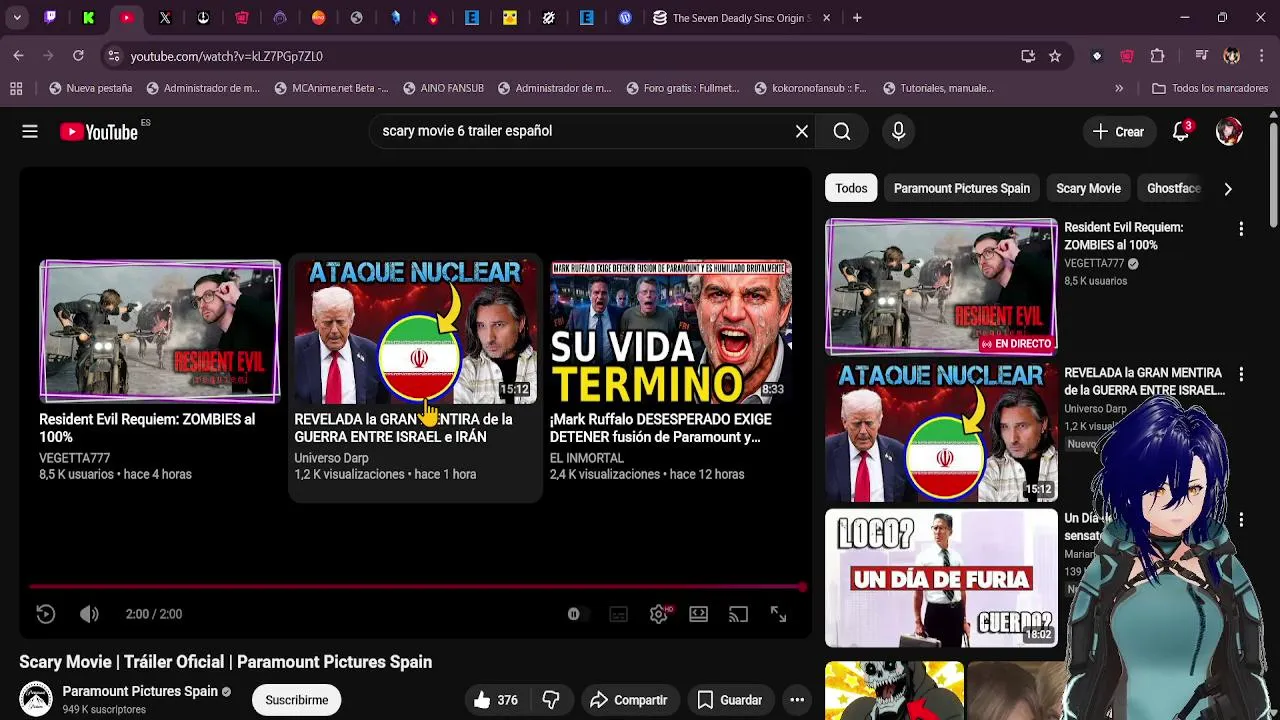
Task: Play the endscreen SU VIDA TERMINÓ thumbnail
Action: (670, 331)
